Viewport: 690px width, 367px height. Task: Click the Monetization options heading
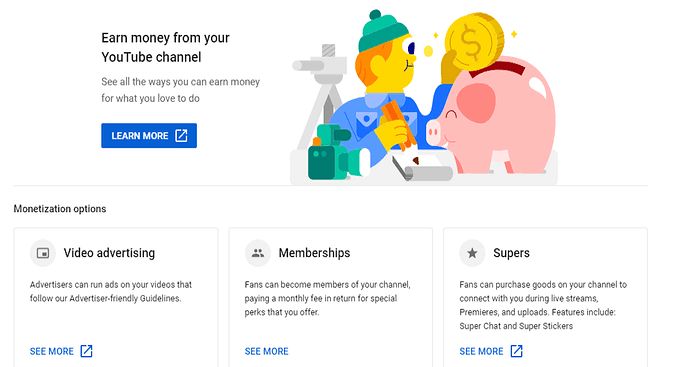click(x=60, y=209)
